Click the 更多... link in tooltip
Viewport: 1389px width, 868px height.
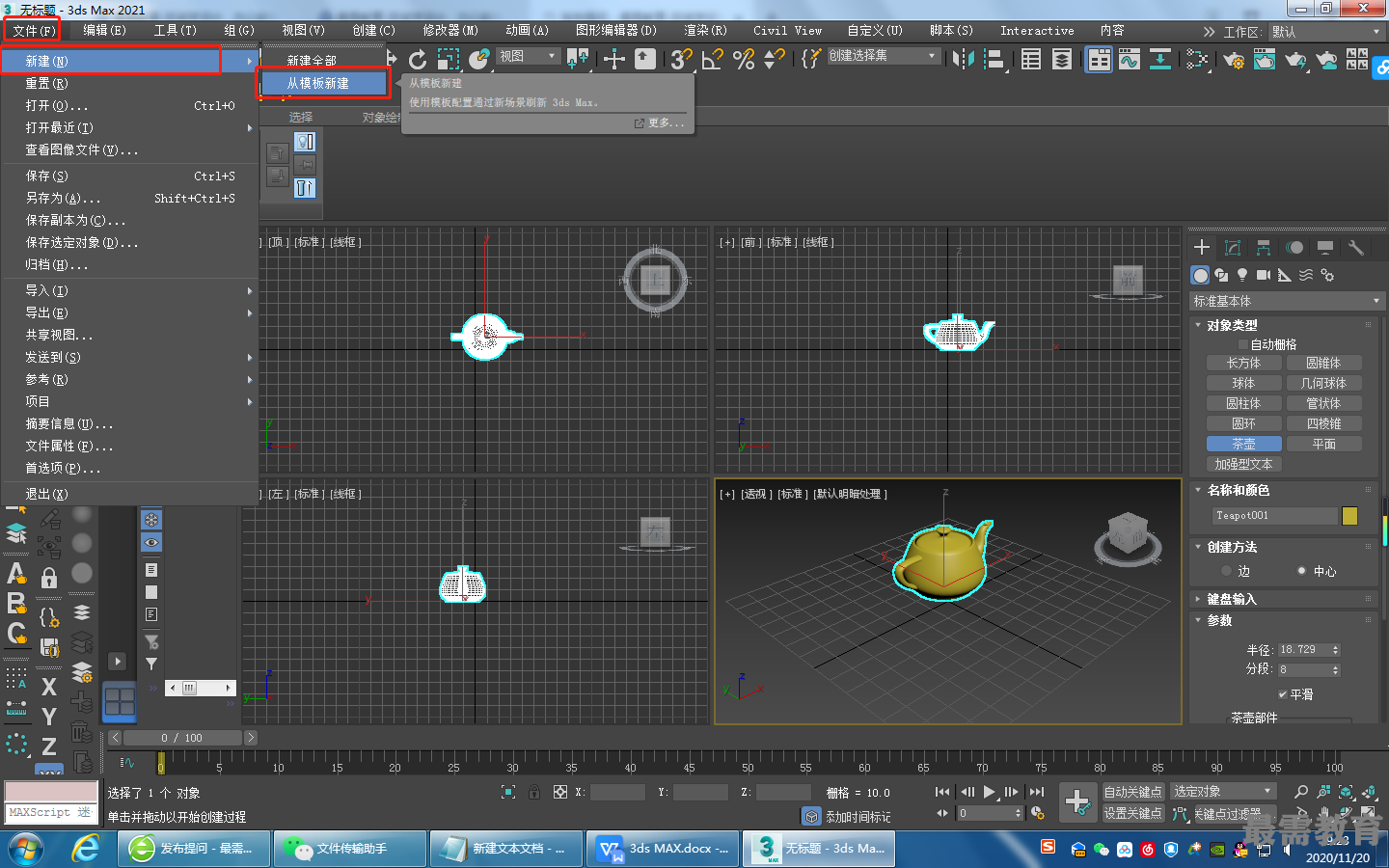666,122
